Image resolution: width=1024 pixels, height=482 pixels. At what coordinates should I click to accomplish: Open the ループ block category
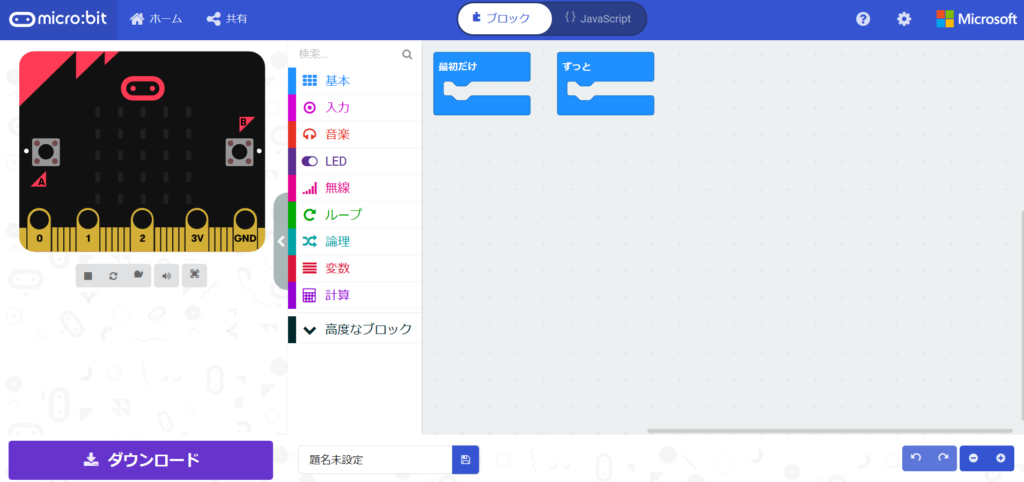(355, 215)
